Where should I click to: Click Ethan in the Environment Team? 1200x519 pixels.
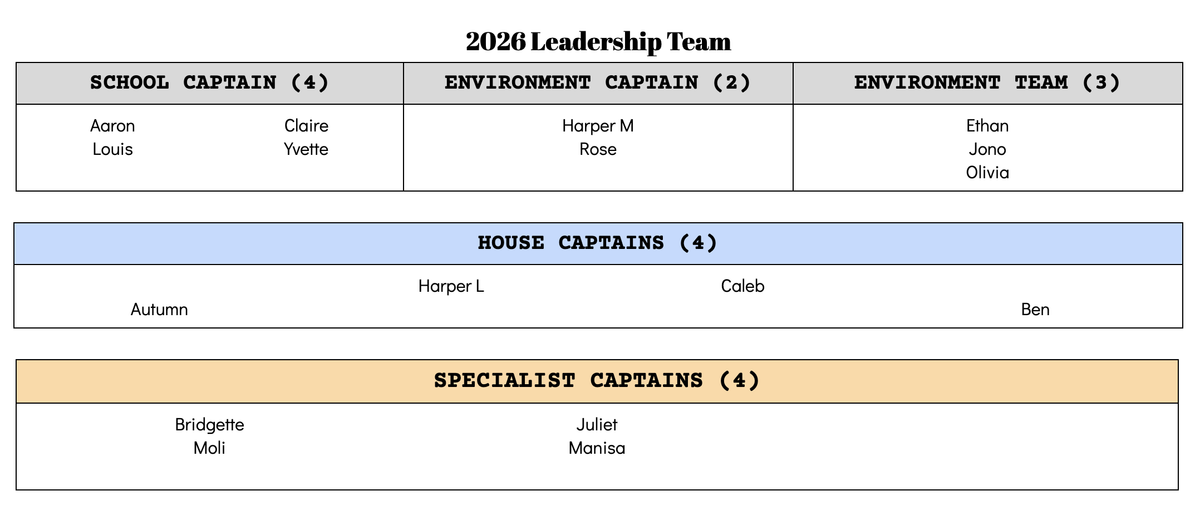click(x=987, y=126)
